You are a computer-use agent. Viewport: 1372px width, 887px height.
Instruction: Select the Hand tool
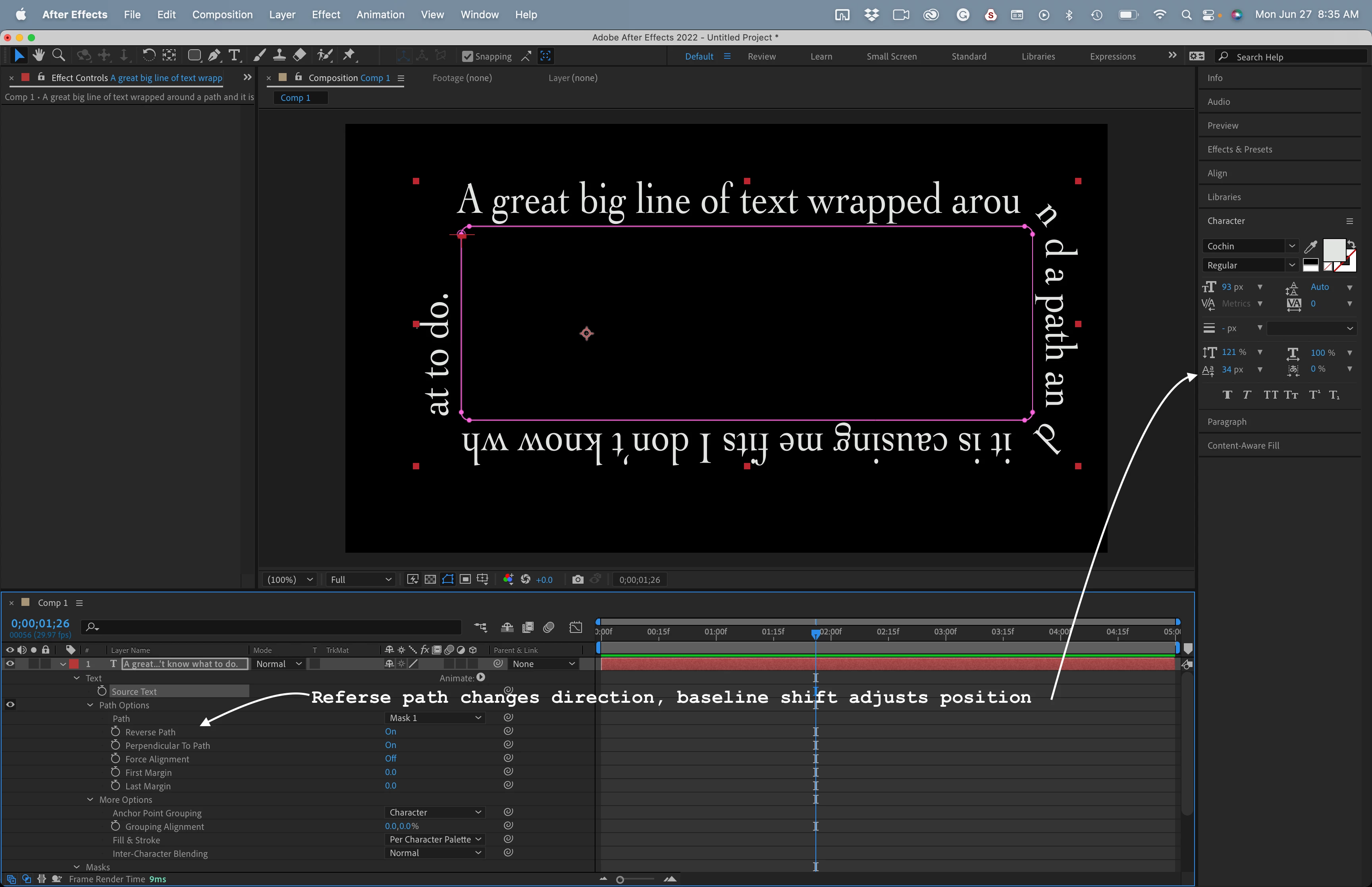tap(39, 55)
